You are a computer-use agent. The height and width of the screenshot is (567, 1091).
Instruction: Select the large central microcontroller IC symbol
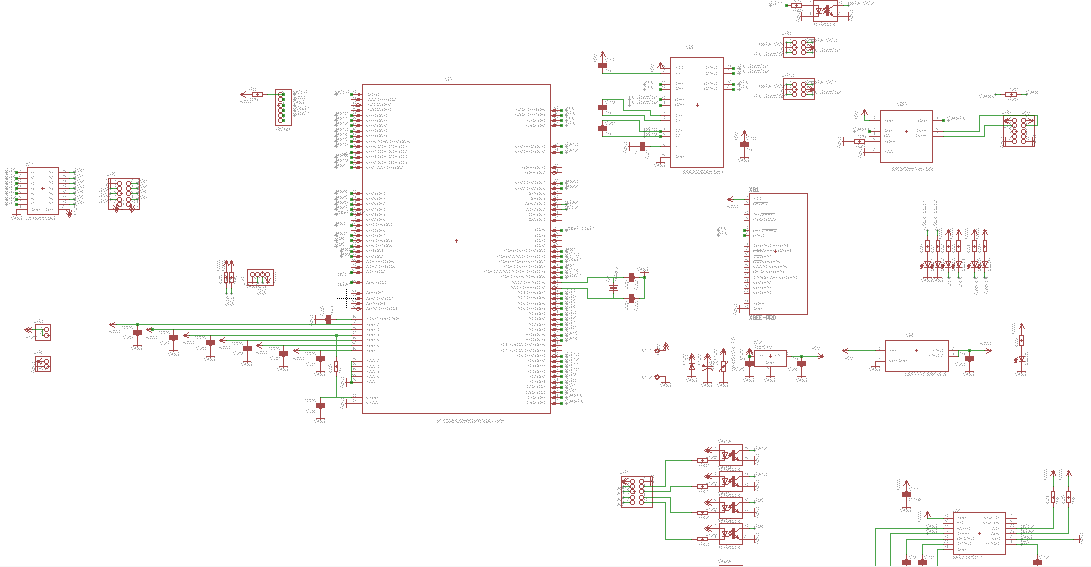456,248
